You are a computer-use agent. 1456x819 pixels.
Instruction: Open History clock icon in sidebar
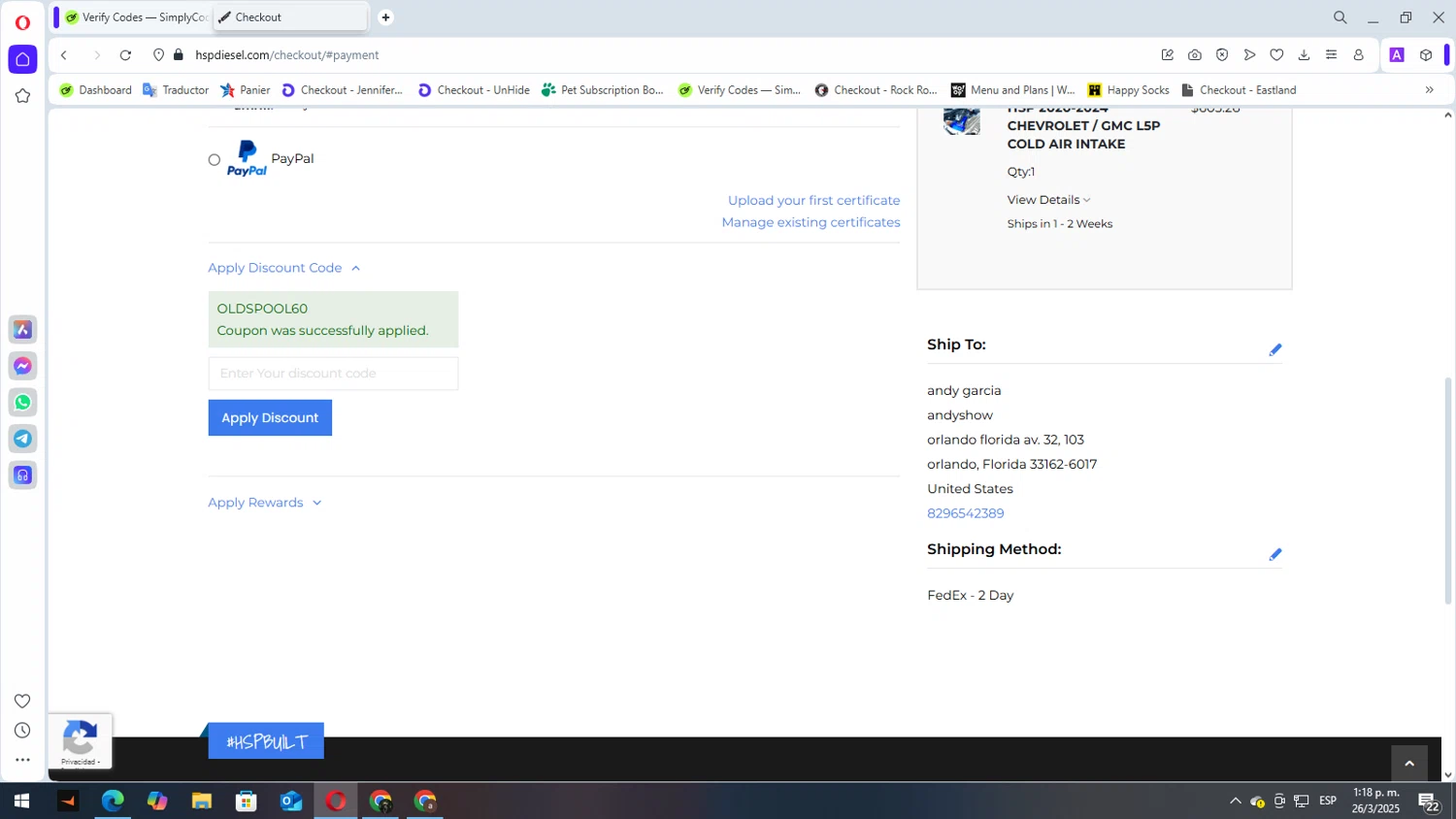tap(22, 731)
